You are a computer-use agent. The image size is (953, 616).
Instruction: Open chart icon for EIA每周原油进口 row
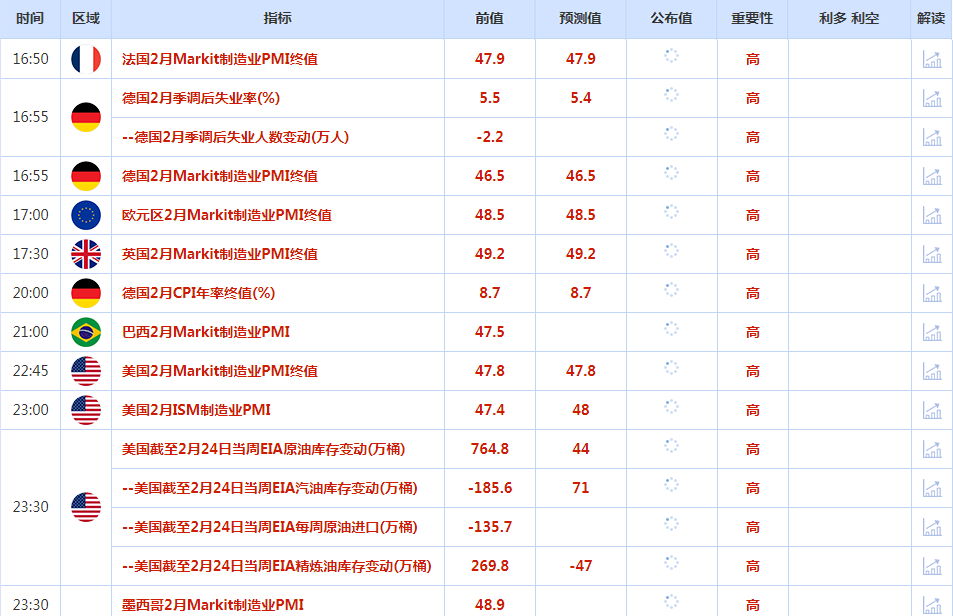[x=932, y=527]
